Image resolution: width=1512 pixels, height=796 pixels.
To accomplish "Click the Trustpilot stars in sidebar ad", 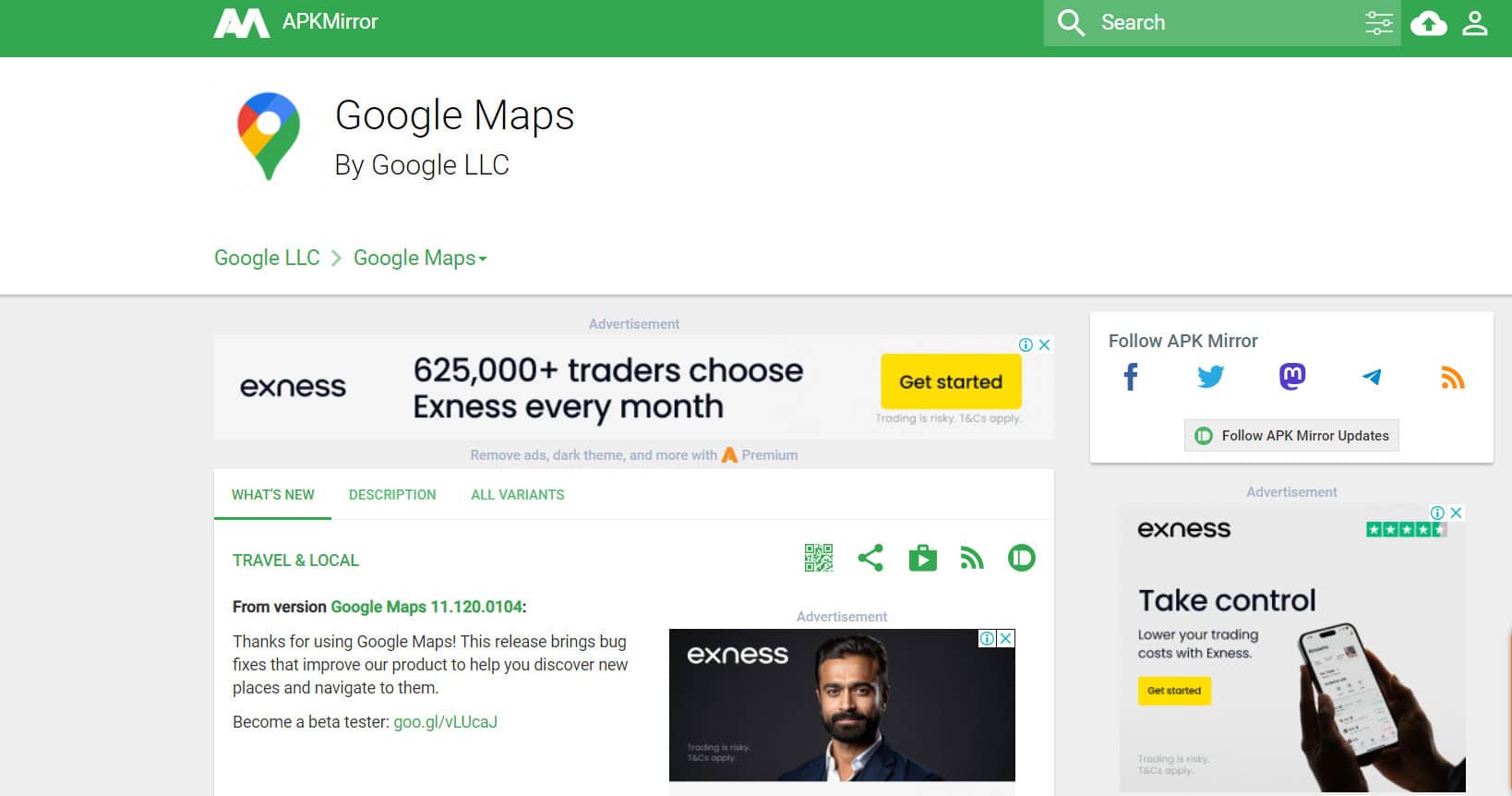I will click(x=1407, y=529).
